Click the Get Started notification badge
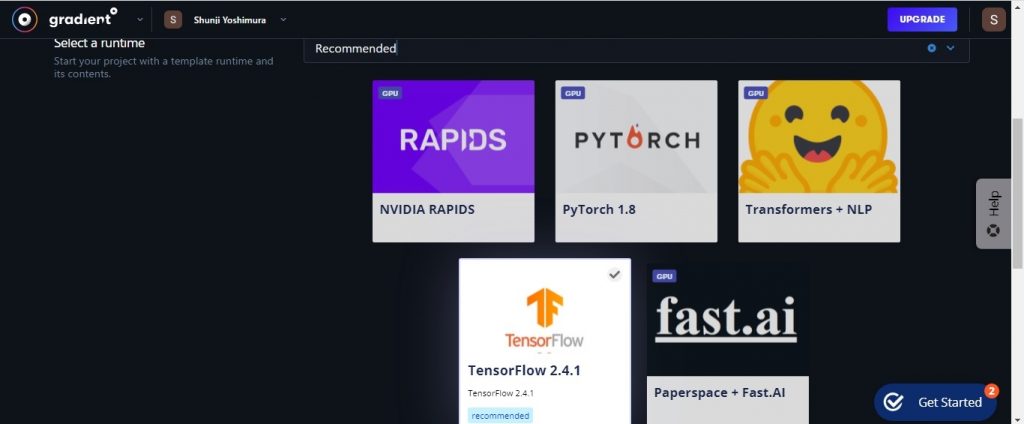The height and width of the screenshot is (424, 1024). [x=991, y=391]
